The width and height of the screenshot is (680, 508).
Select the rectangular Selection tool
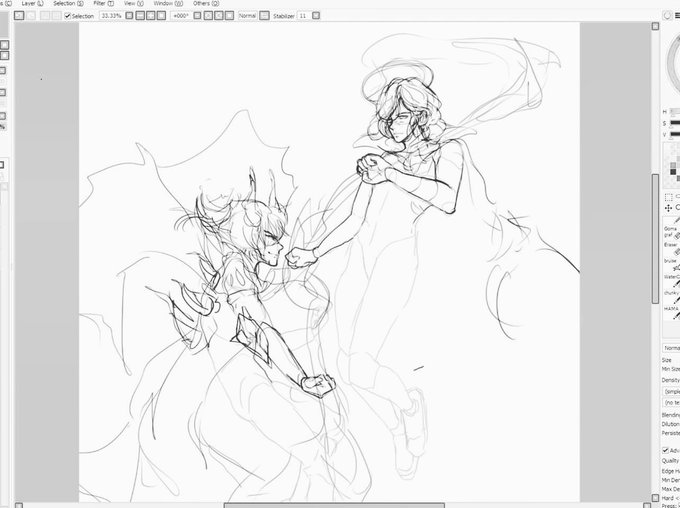pyautogui.click(x=669, y=197)
